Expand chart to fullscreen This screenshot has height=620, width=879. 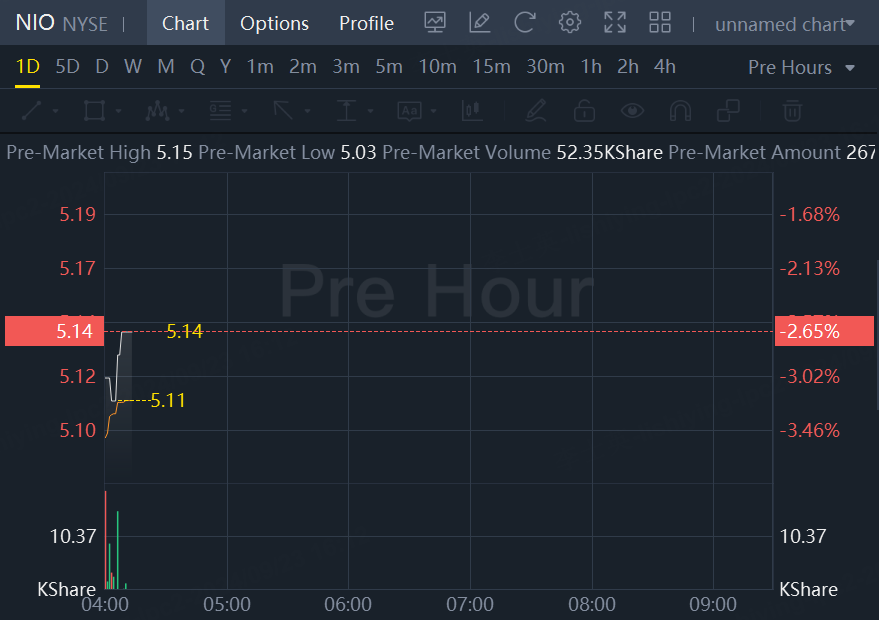(615, 22)
